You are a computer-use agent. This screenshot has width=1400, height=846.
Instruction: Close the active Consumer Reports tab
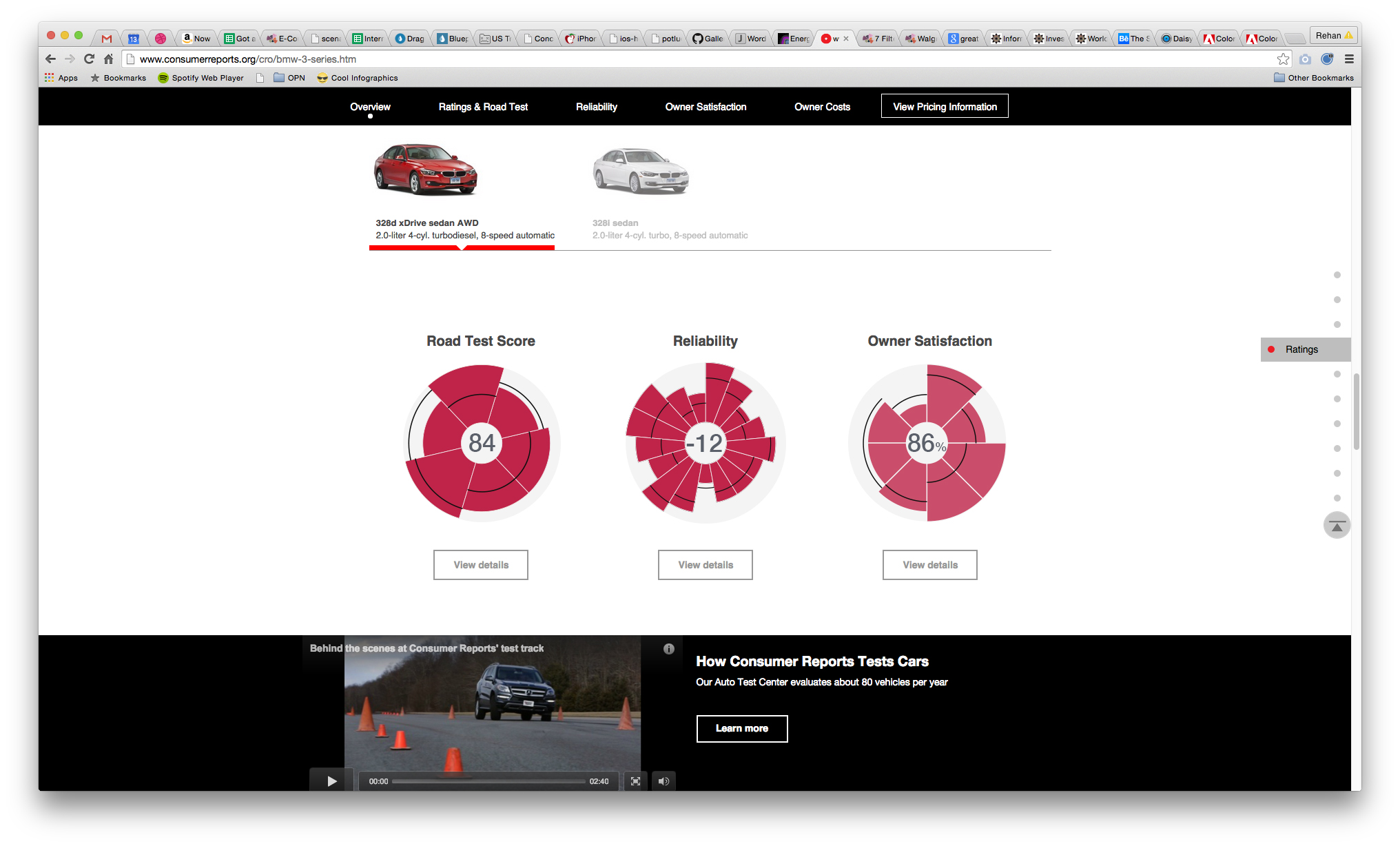846,39
